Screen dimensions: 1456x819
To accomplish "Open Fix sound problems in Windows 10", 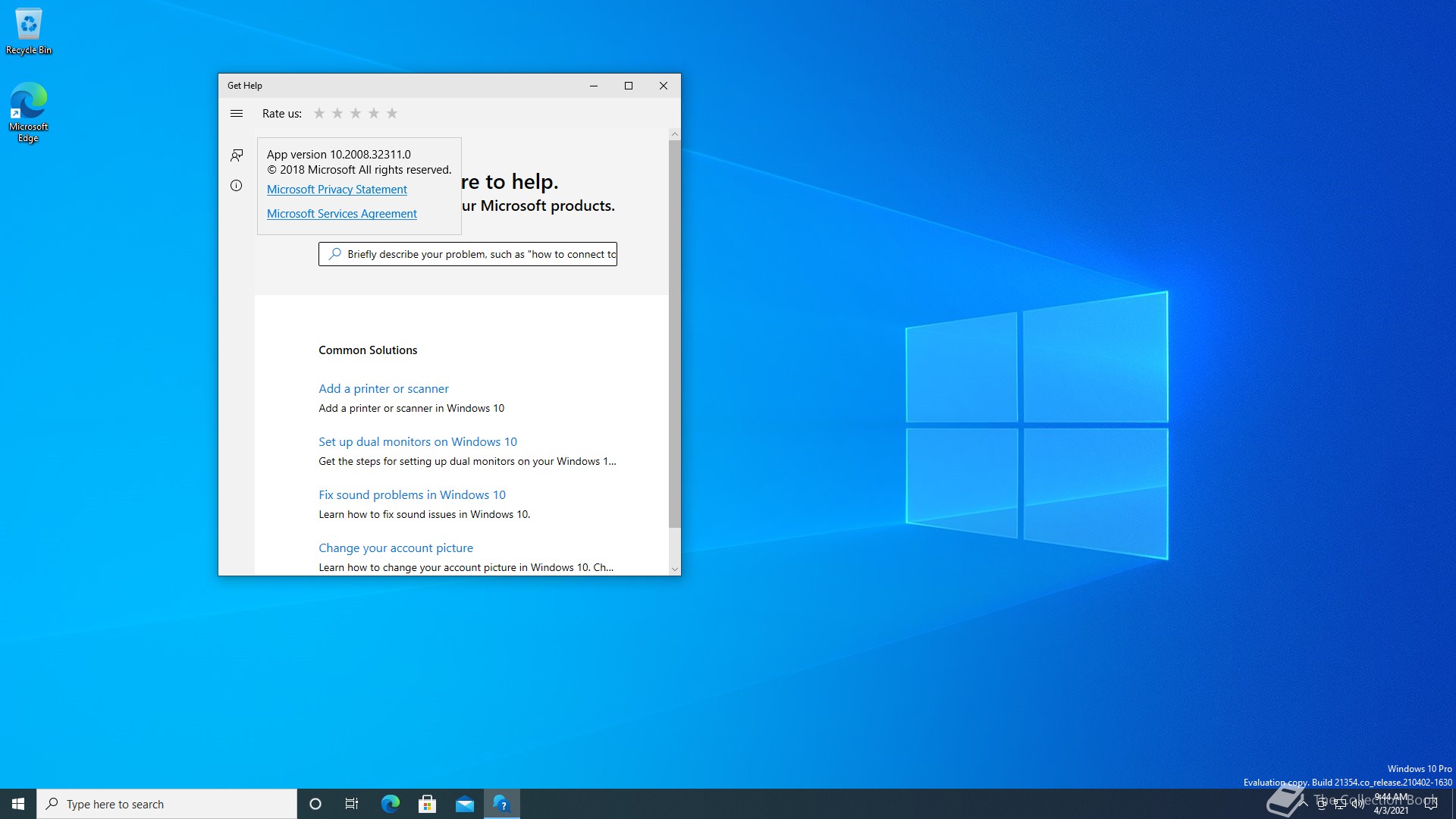I will coord(412,494).
